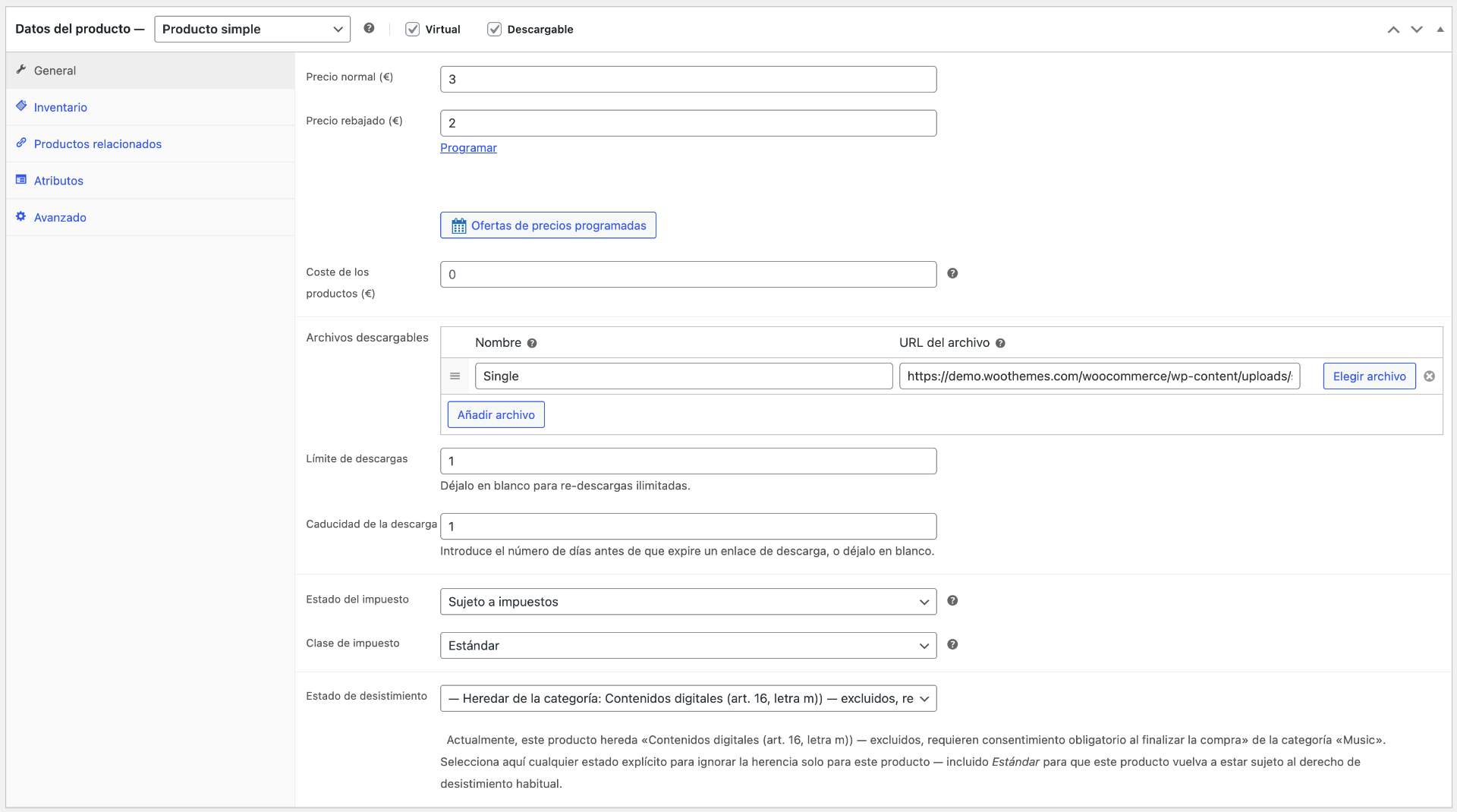Viewport: 1457px width, 812px height.
Task: Switch to General tab
Action: tap(150, 71)
